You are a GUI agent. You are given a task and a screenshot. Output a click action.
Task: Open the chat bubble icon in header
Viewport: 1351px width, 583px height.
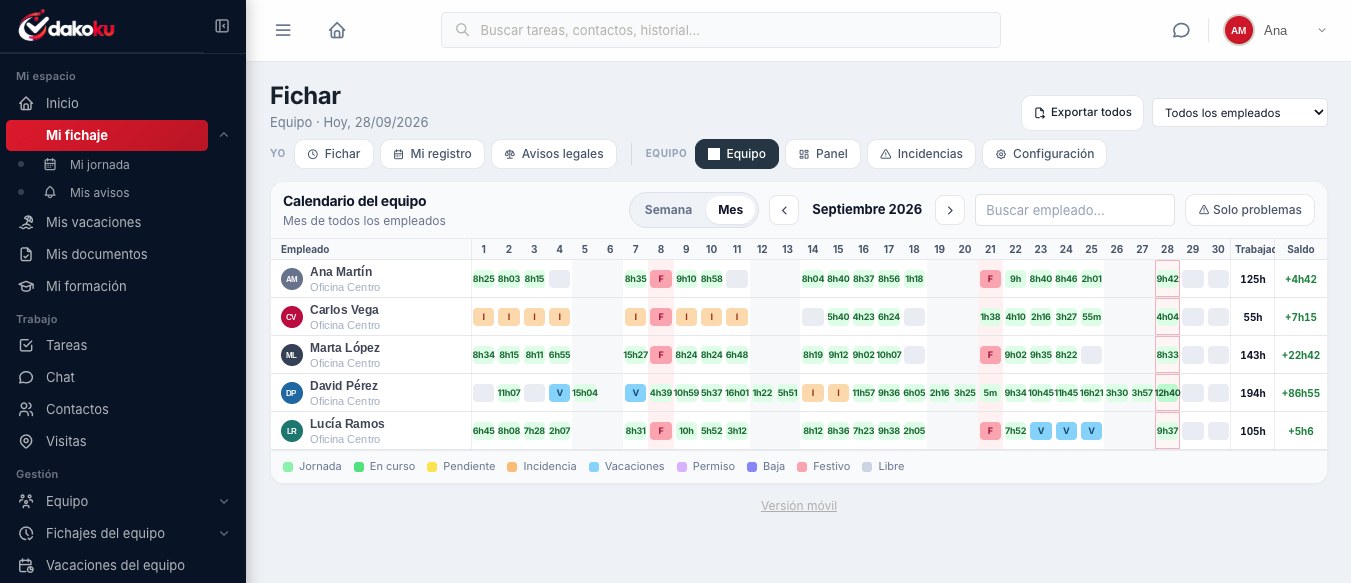(x=1181, y=30)
